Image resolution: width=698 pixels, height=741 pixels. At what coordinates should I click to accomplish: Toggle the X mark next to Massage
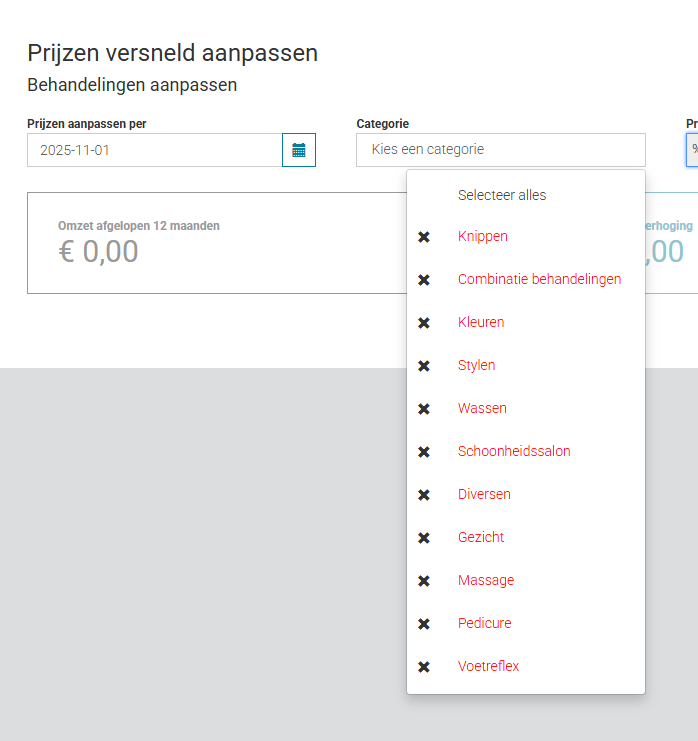[x=424, y=581]
